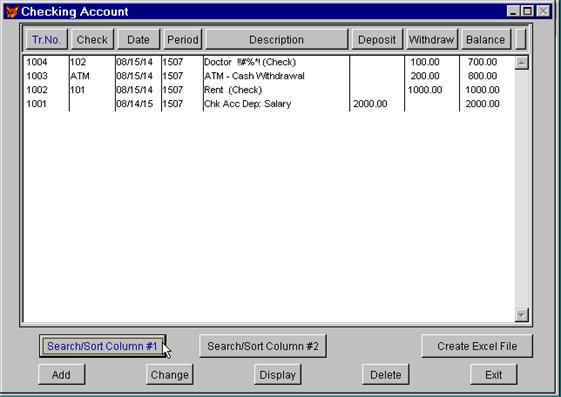
Task: Click the Check column header
Action: tap(92, 39)
